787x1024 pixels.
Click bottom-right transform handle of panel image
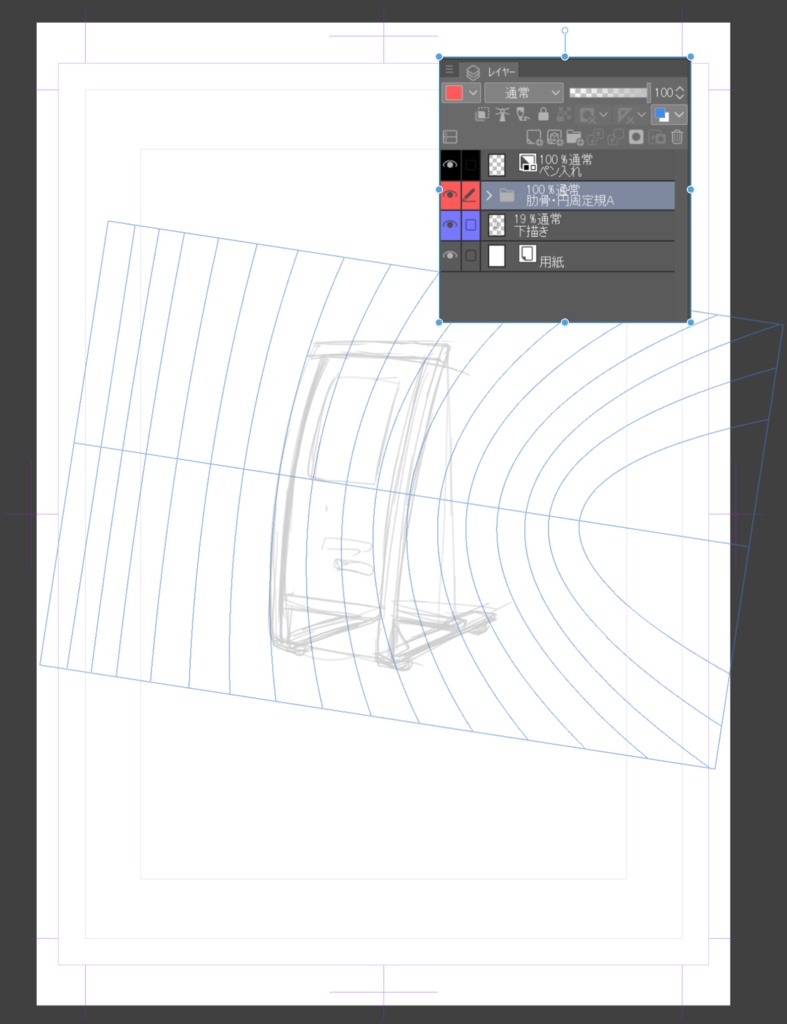tap(691, 322)
